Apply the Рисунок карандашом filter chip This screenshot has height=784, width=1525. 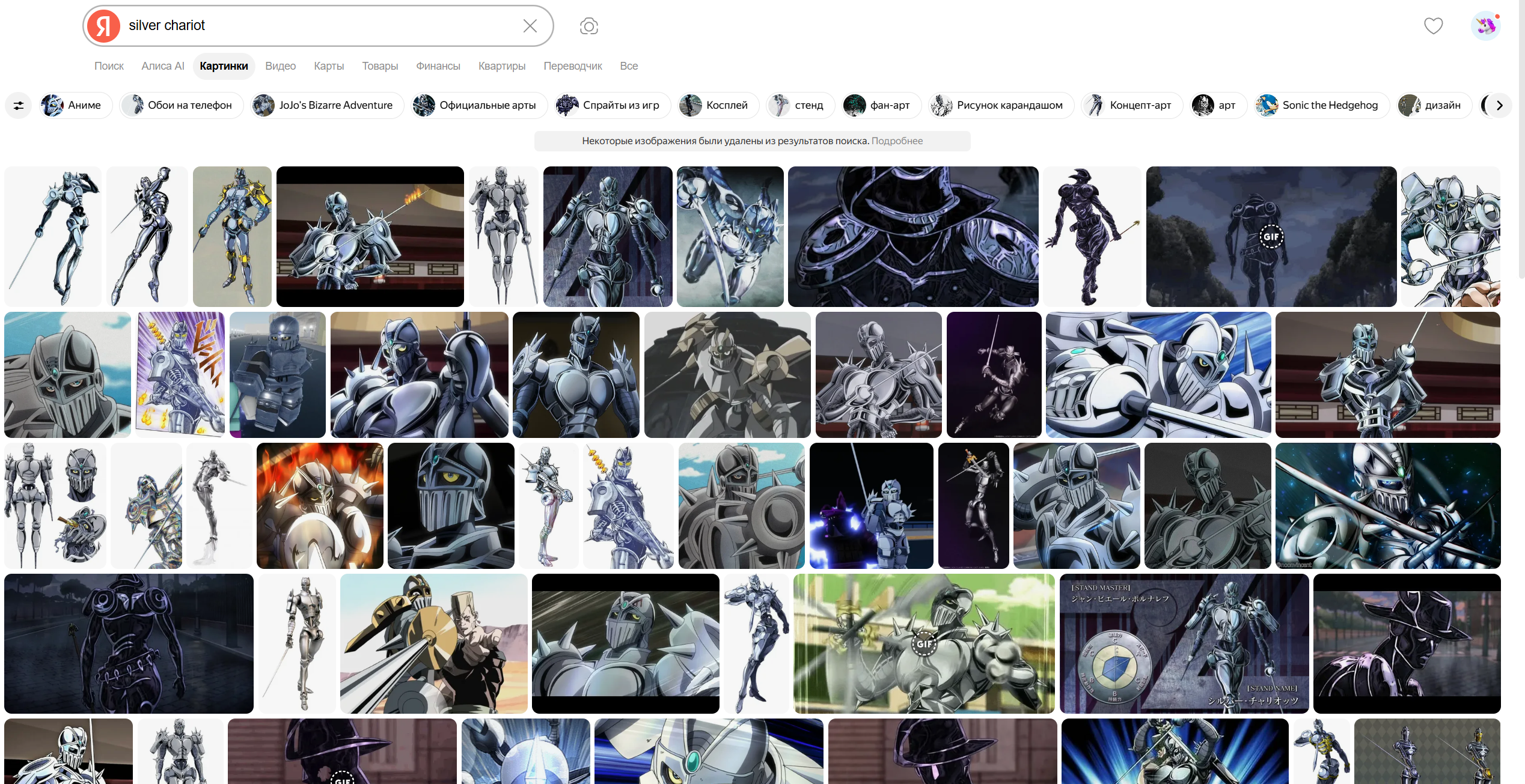coord(1001,106)
